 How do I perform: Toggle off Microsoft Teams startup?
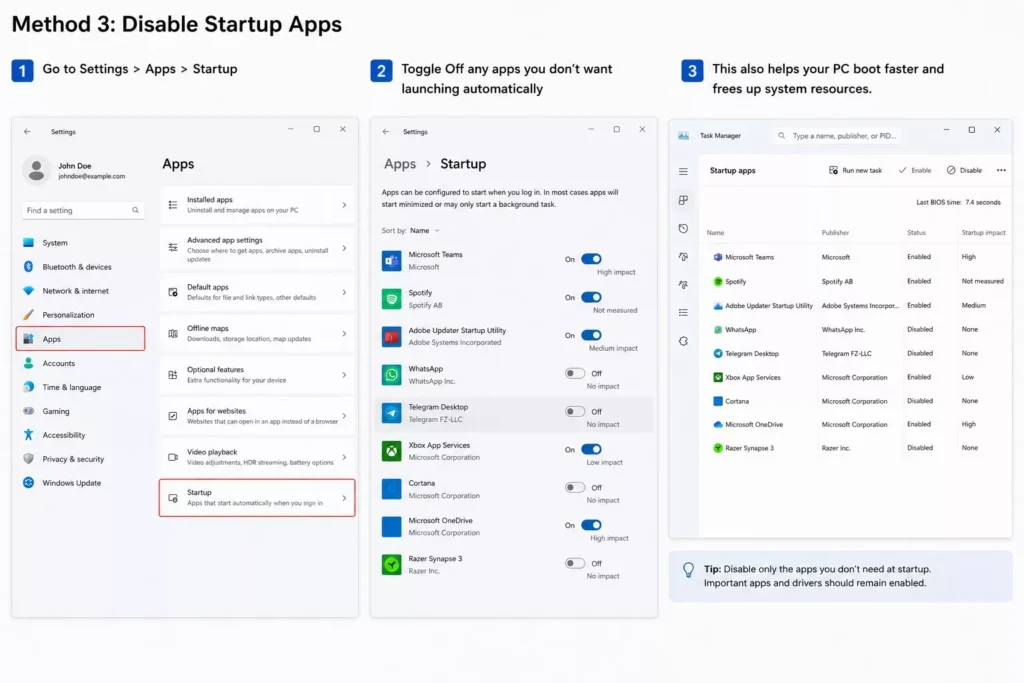pyautogui.click(x=591, y=259)
